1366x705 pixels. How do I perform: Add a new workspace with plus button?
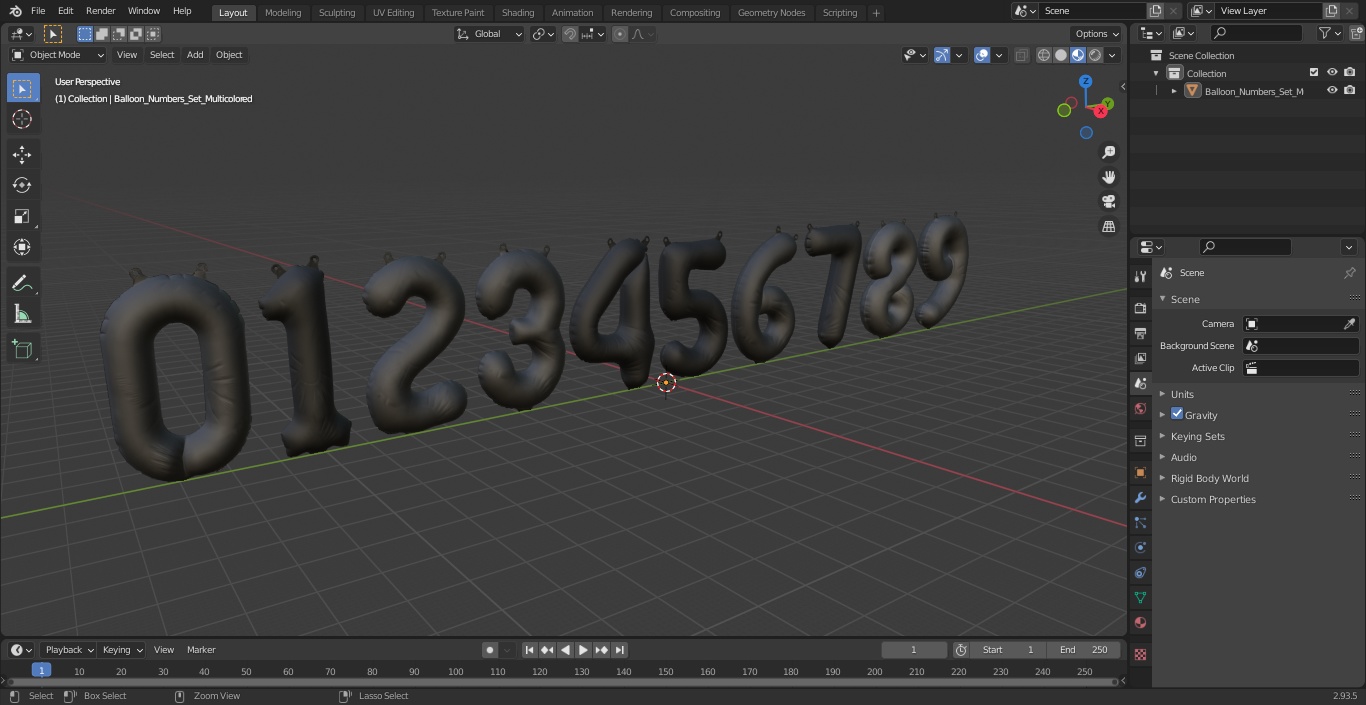pos(876,13)
